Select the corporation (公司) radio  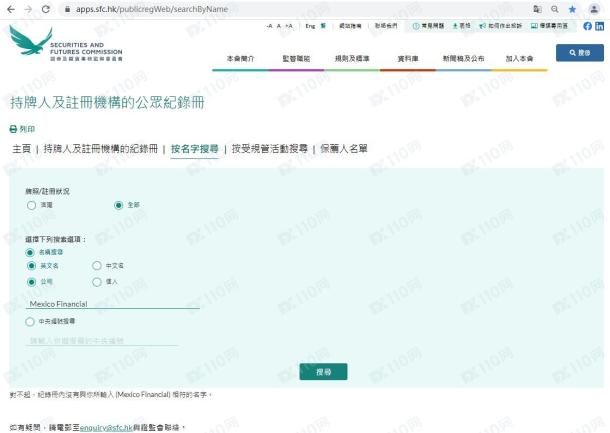pos(32,282)
